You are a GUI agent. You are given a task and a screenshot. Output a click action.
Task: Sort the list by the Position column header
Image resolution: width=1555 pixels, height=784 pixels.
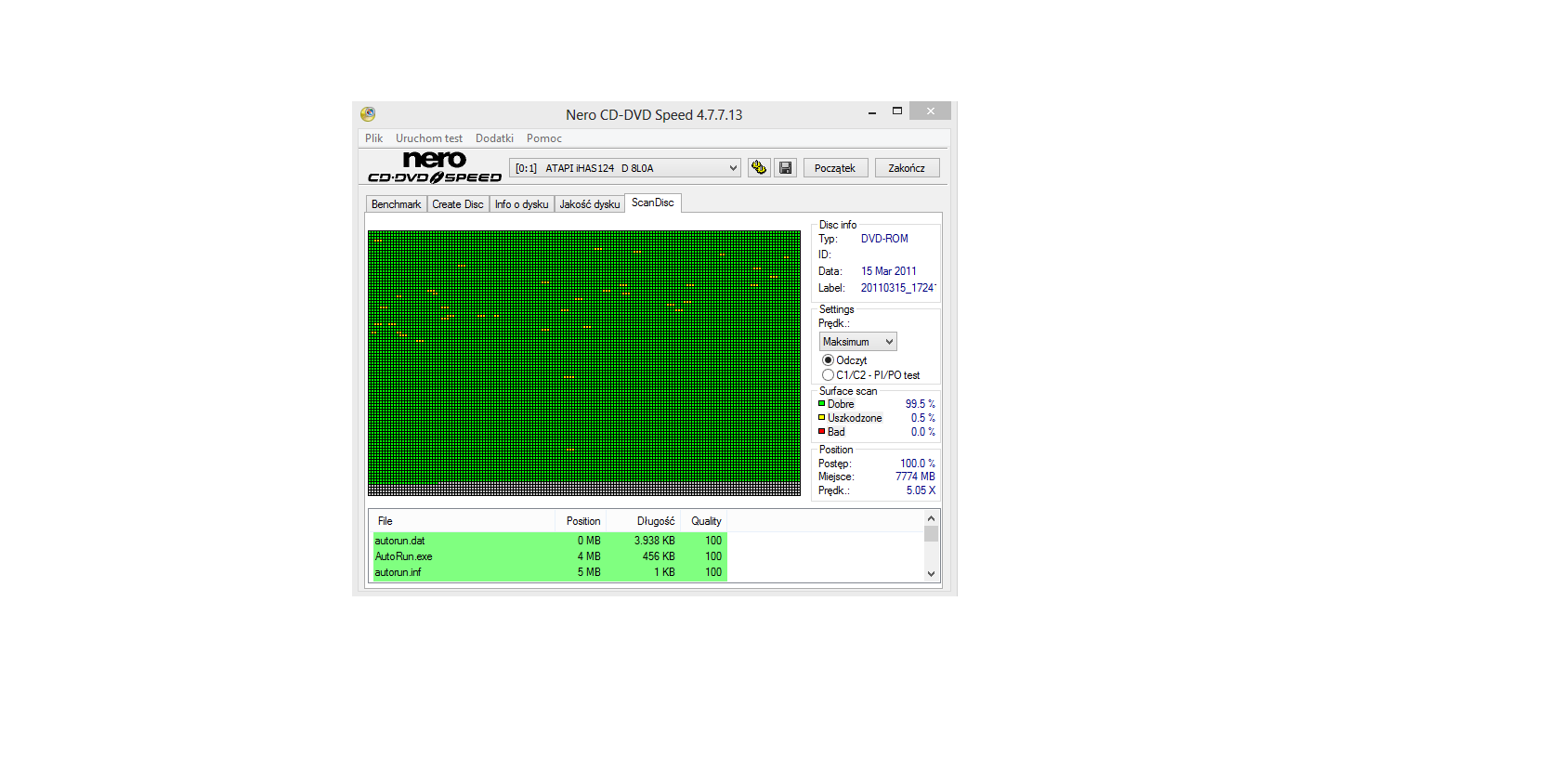(x=581, y=521)
